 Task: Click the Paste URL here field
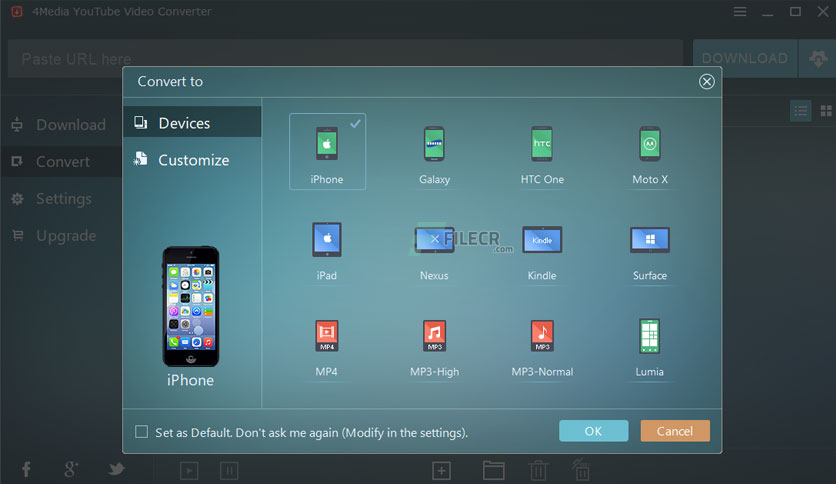coord(345,59)
